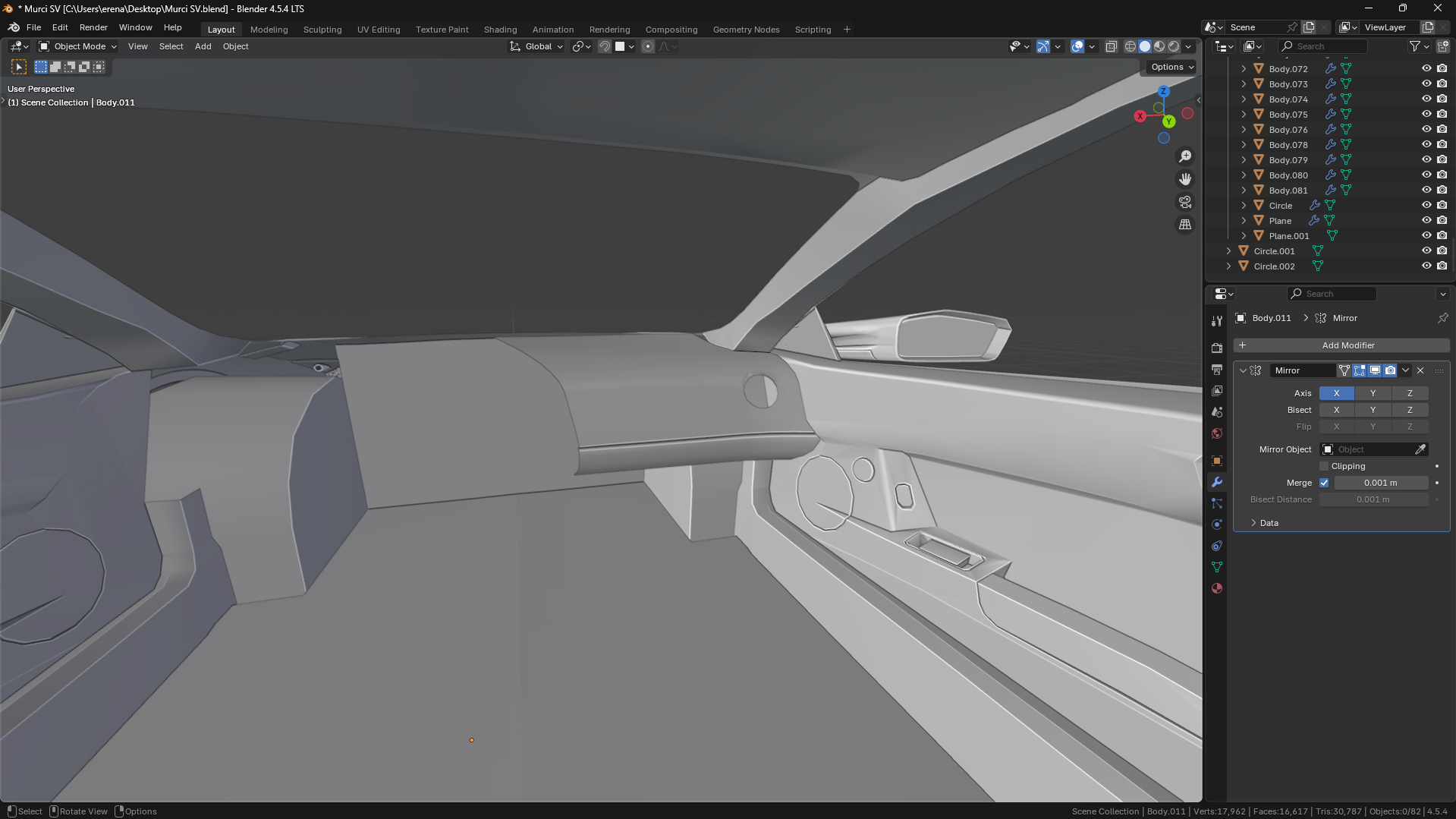Open the Object properties tab

[x=1217, y=461]
